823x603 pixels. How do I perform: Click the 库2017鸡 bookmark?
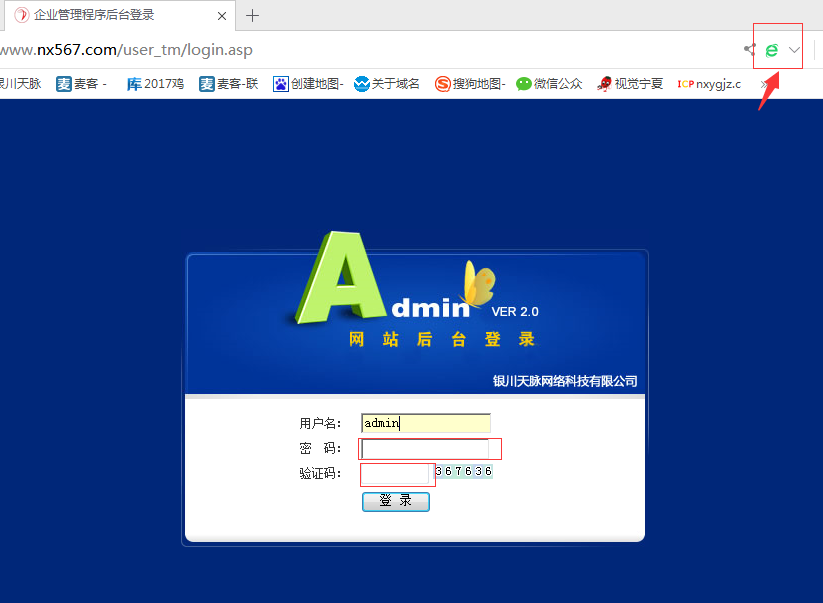[154, 84]
